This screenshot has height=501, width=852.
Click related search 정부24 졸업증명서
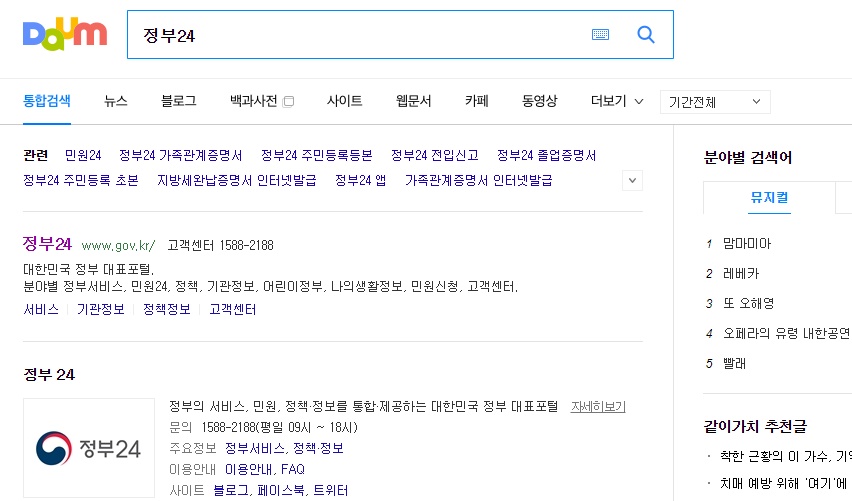pyautogui.click(x=547, y=155)
